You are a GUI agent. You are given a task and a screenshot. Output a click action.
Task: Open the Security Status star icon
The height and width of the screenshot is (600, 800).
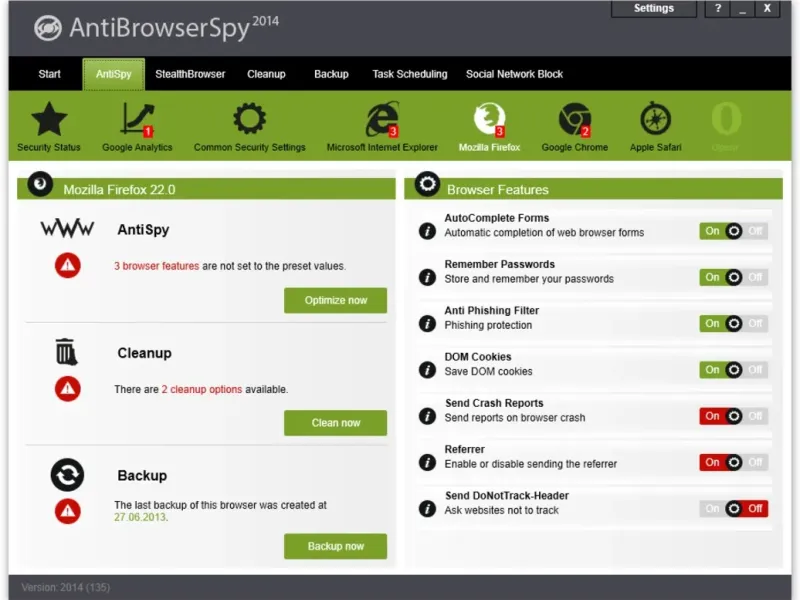pyautogui.click(x=49, y=119)
